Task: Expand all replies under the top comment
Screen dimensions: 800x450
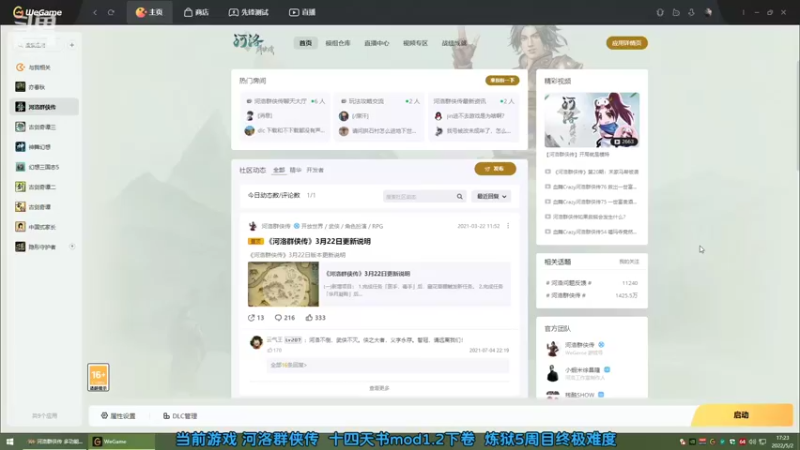Action: click(288, 365)
